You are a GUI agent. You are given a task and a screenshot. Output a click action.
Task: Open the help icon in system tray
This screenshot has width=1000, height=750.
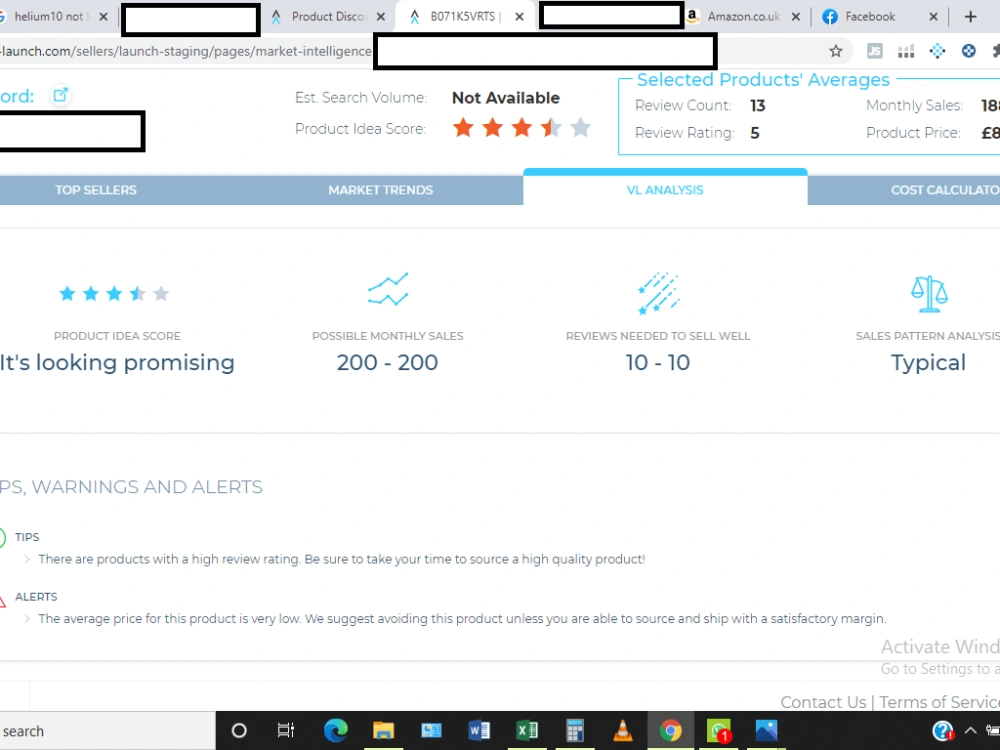[x=943, y=731]
